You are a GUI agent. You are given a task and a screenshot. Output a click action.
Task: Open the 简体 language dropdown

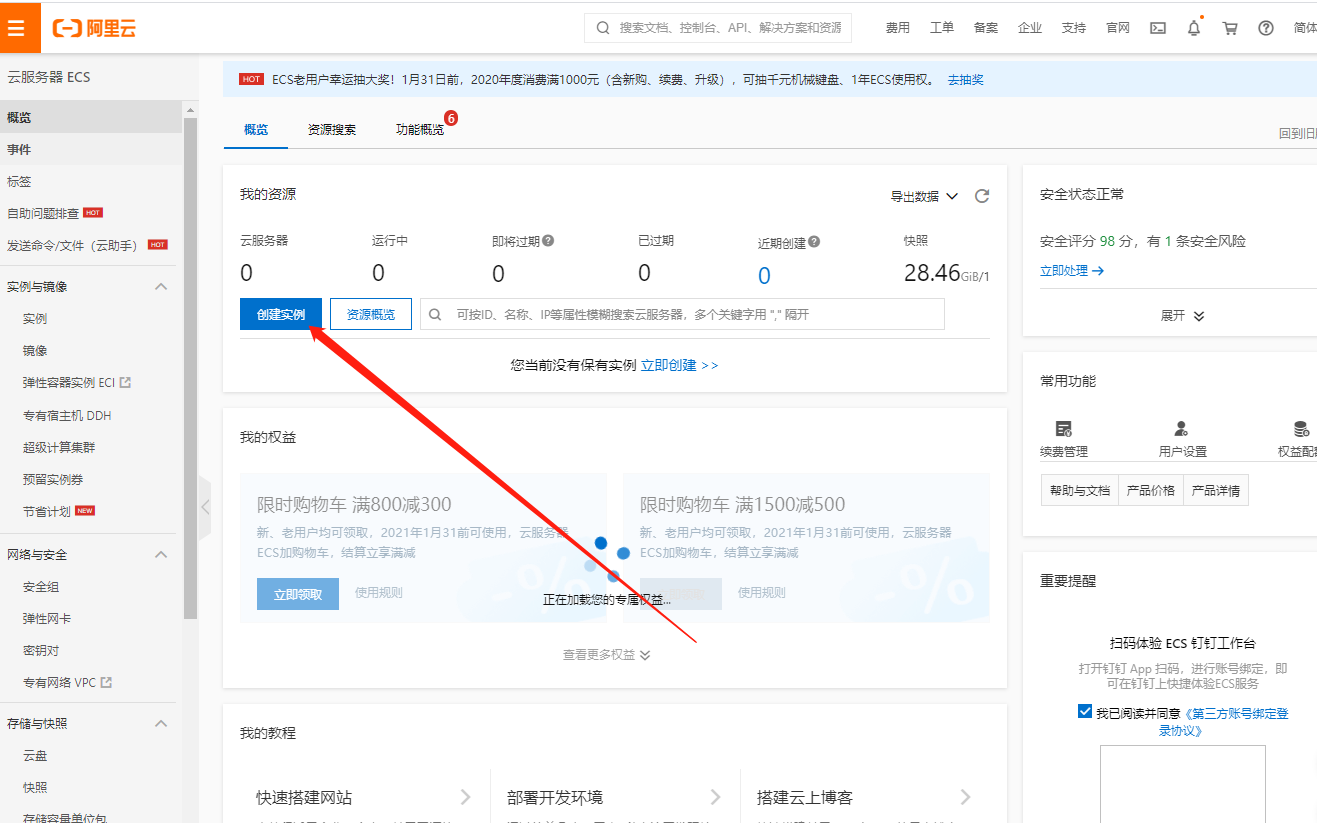pos(1304,28)
